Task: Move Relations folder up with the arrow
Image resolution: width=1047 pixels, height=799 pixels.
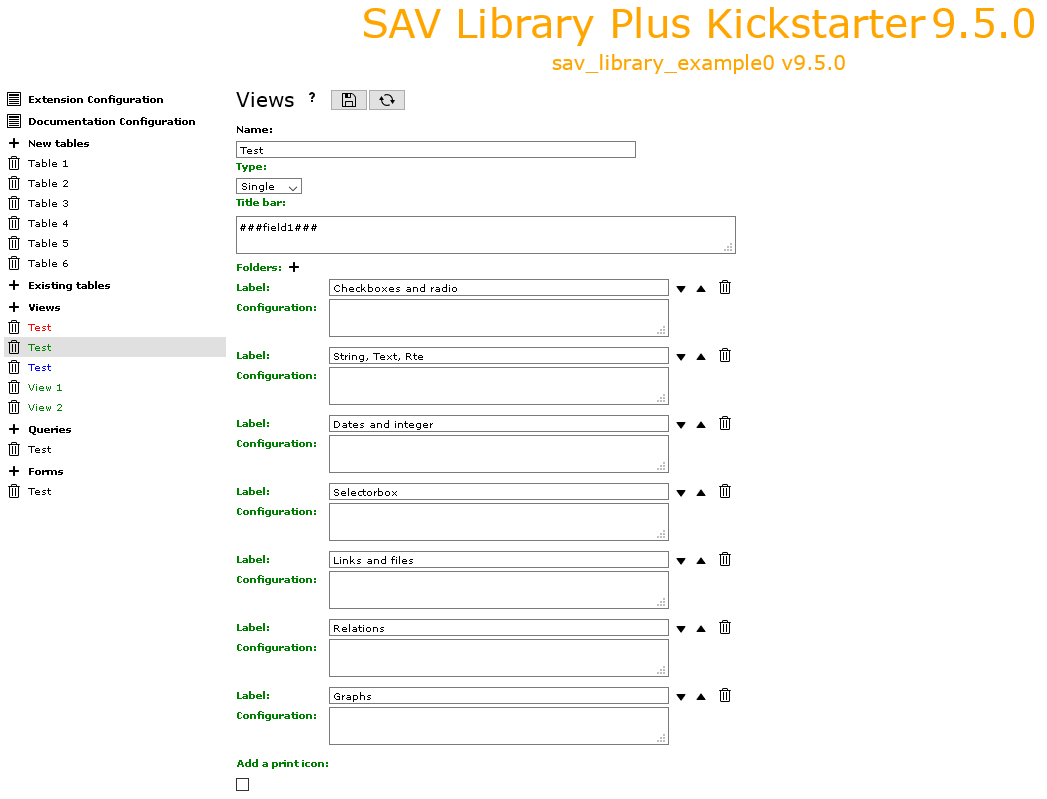Action: (701, 629)
